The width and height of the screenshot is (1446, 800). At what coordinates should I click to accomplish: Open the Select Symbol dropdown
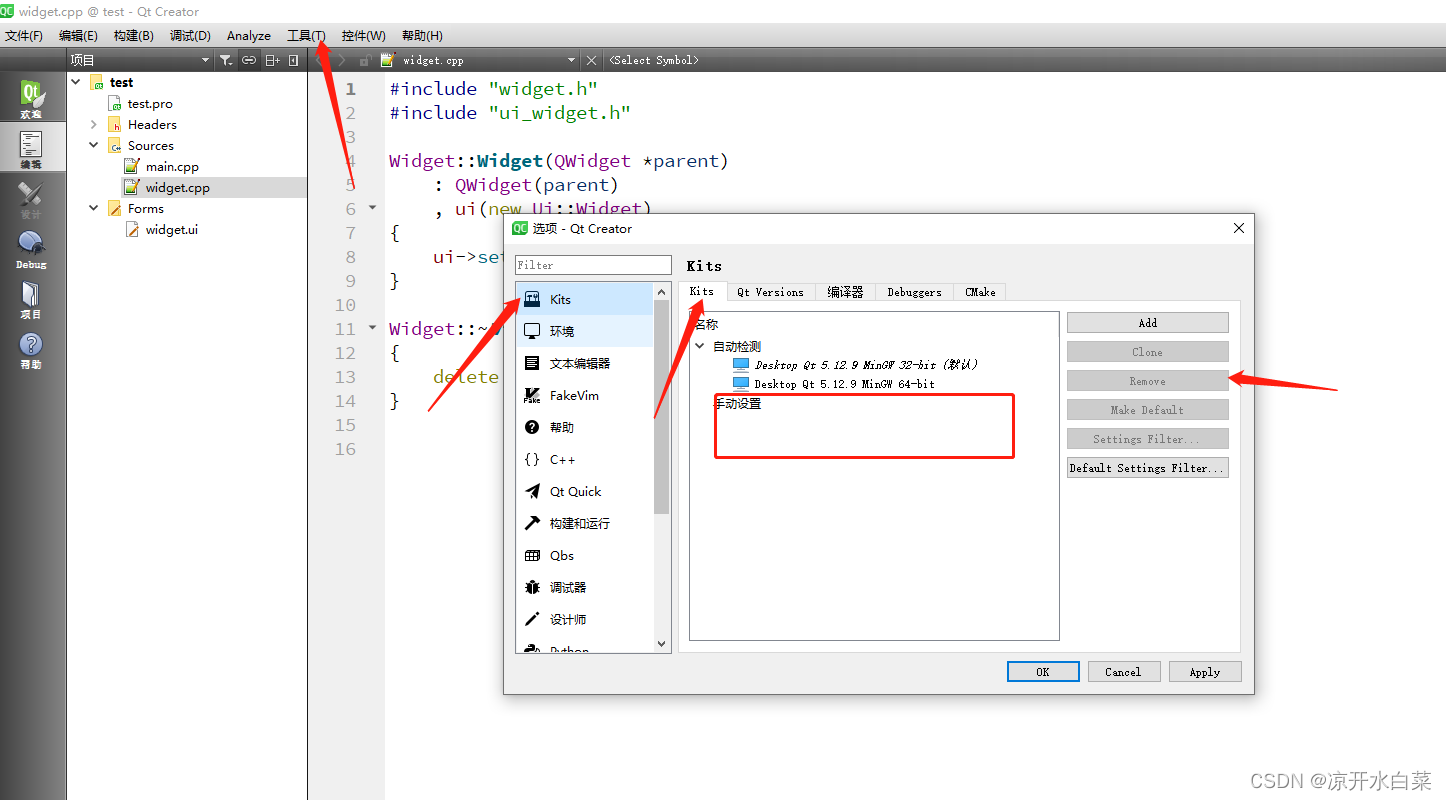(x=654, y=60)
